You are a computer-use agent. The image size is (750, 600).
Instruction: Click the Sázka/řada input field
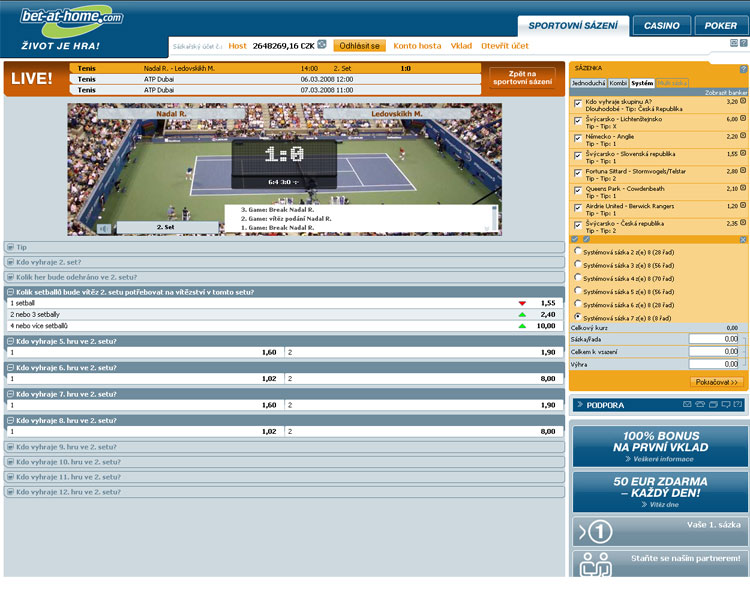(714, 339)
